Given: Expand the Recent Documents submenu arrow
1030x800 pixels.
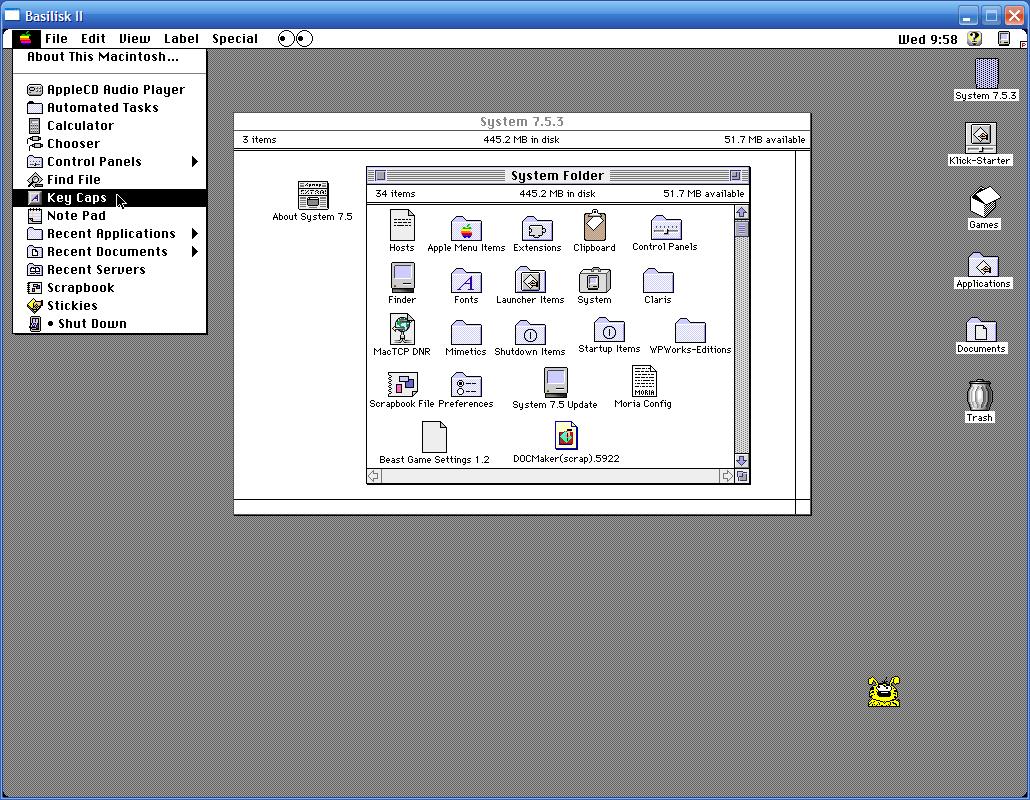Looking at the screenshot, I should tap(194, 252).
